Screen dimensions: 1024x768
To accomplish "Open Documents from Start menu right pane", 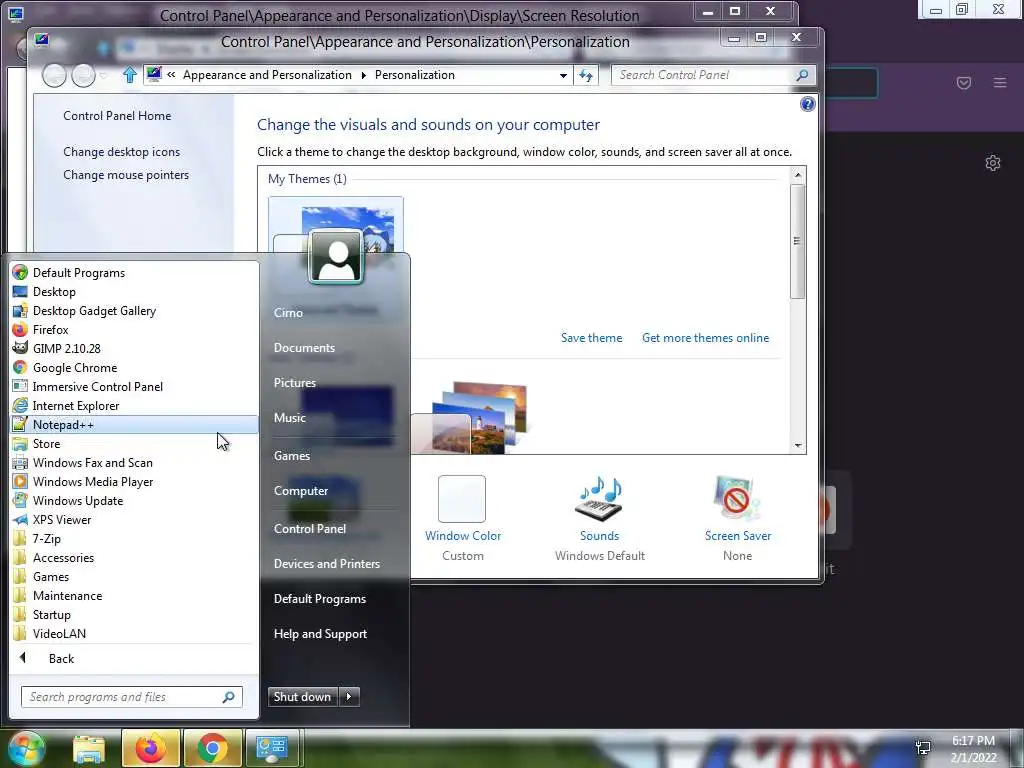I will point(304,347).
